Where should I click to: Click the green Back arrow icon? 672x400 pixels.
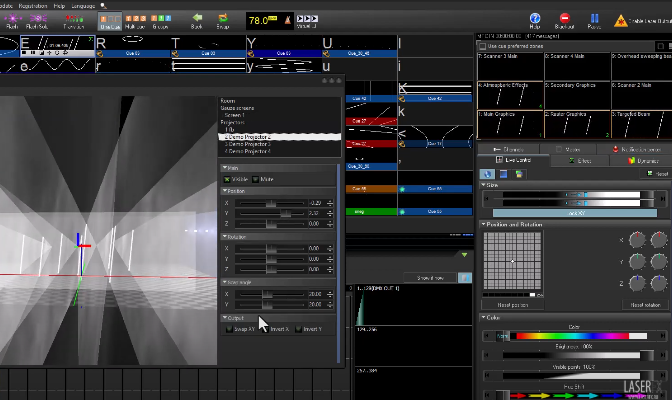pos(197,17)
